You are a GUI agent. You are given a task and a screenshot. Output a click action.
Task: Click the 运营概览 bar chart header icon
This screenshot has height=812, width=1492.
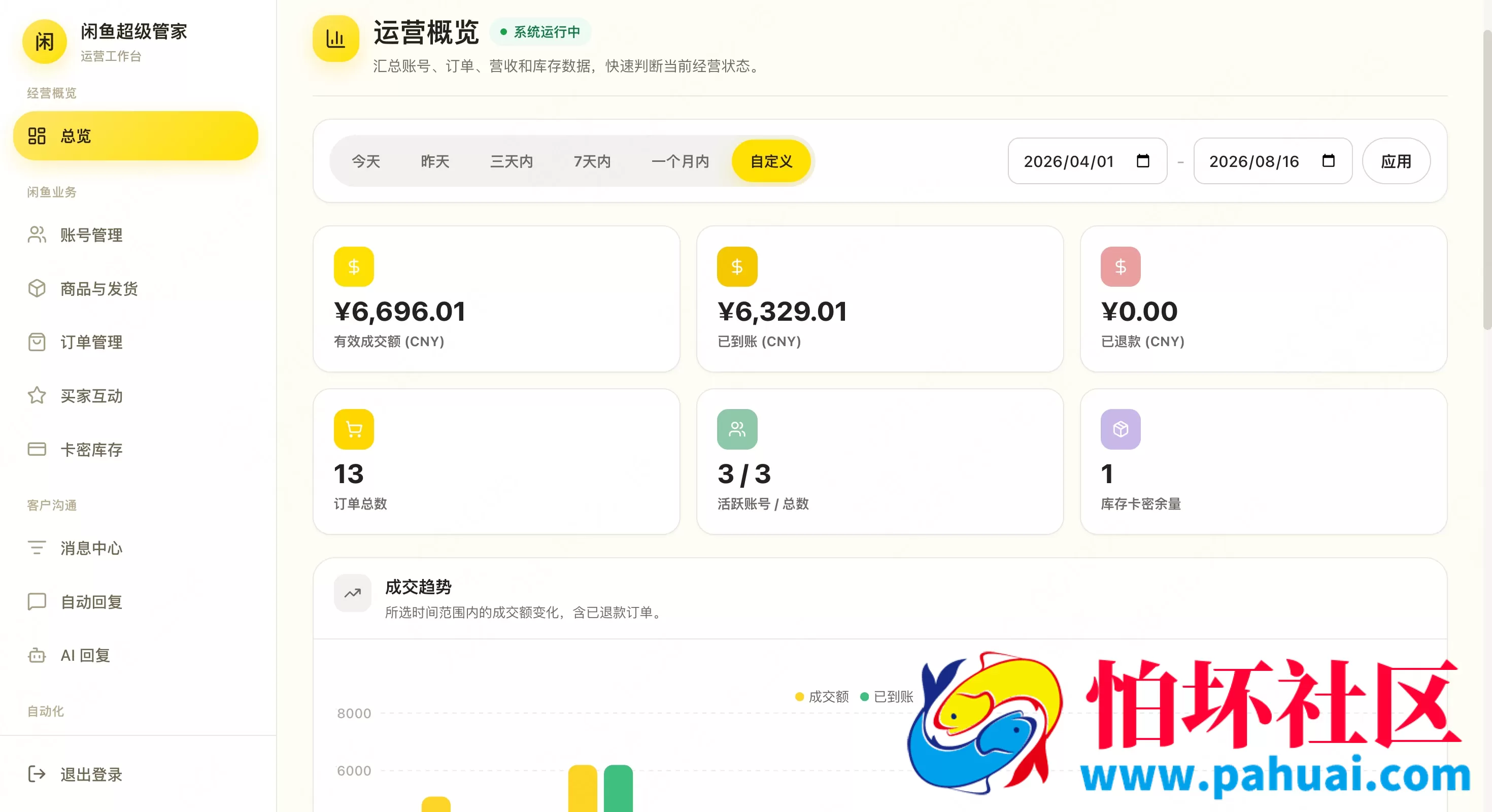coord(335,39)
